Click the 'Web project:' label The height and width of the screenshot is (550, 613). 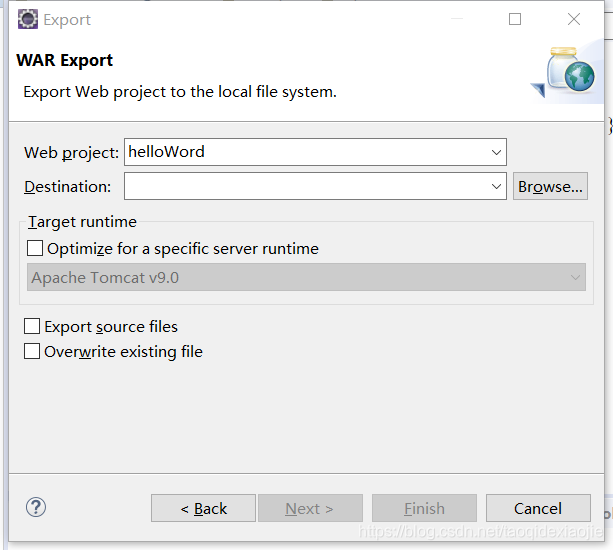pyautogui.click(x=71, y=152)
